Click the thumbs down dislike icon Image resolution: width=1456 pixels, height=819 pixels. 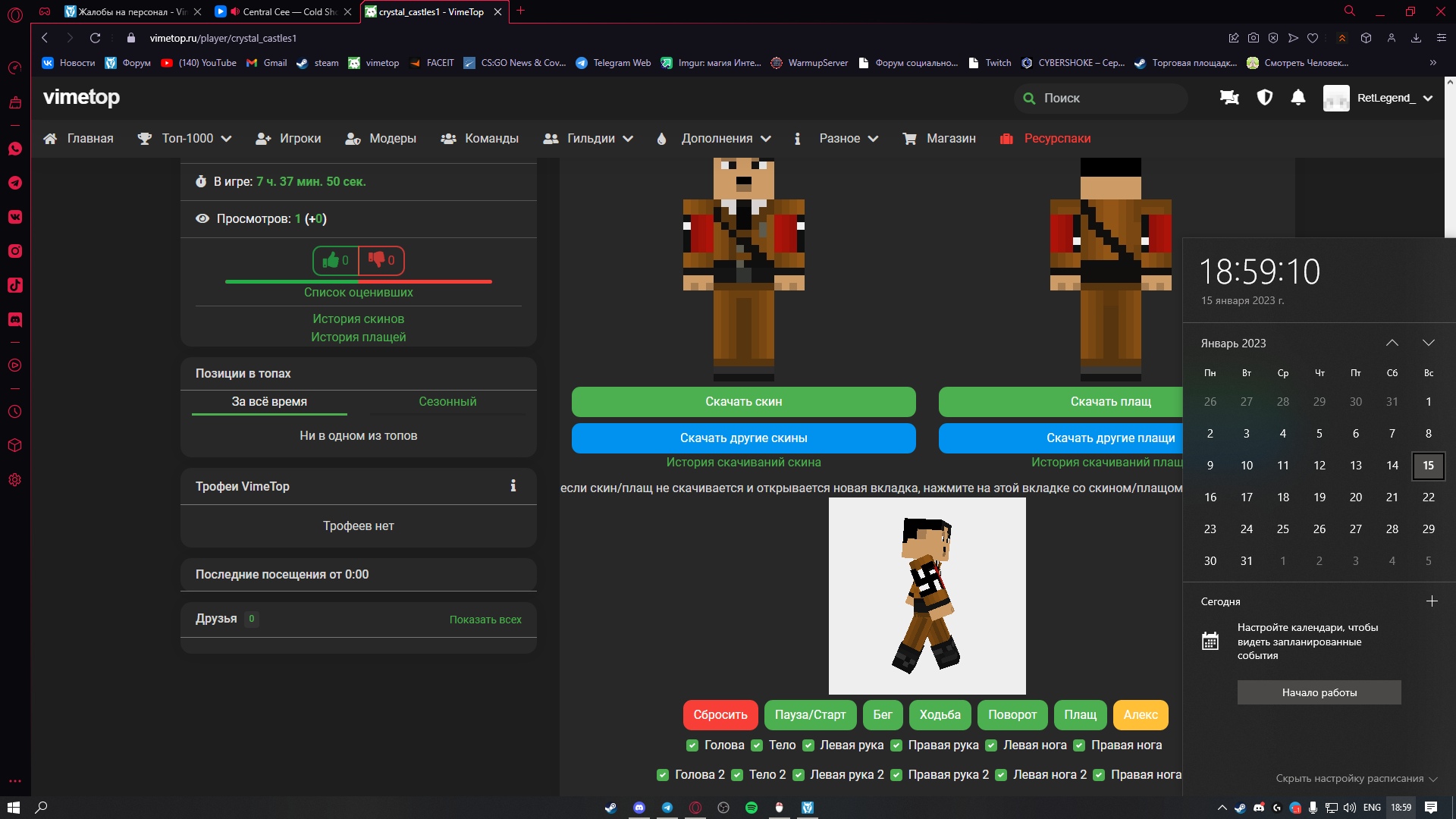(377, 260)
